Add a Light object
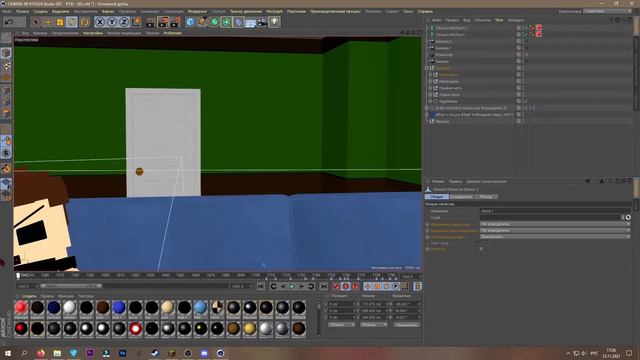This screenshot has height=360, width=640. [274, 22]
